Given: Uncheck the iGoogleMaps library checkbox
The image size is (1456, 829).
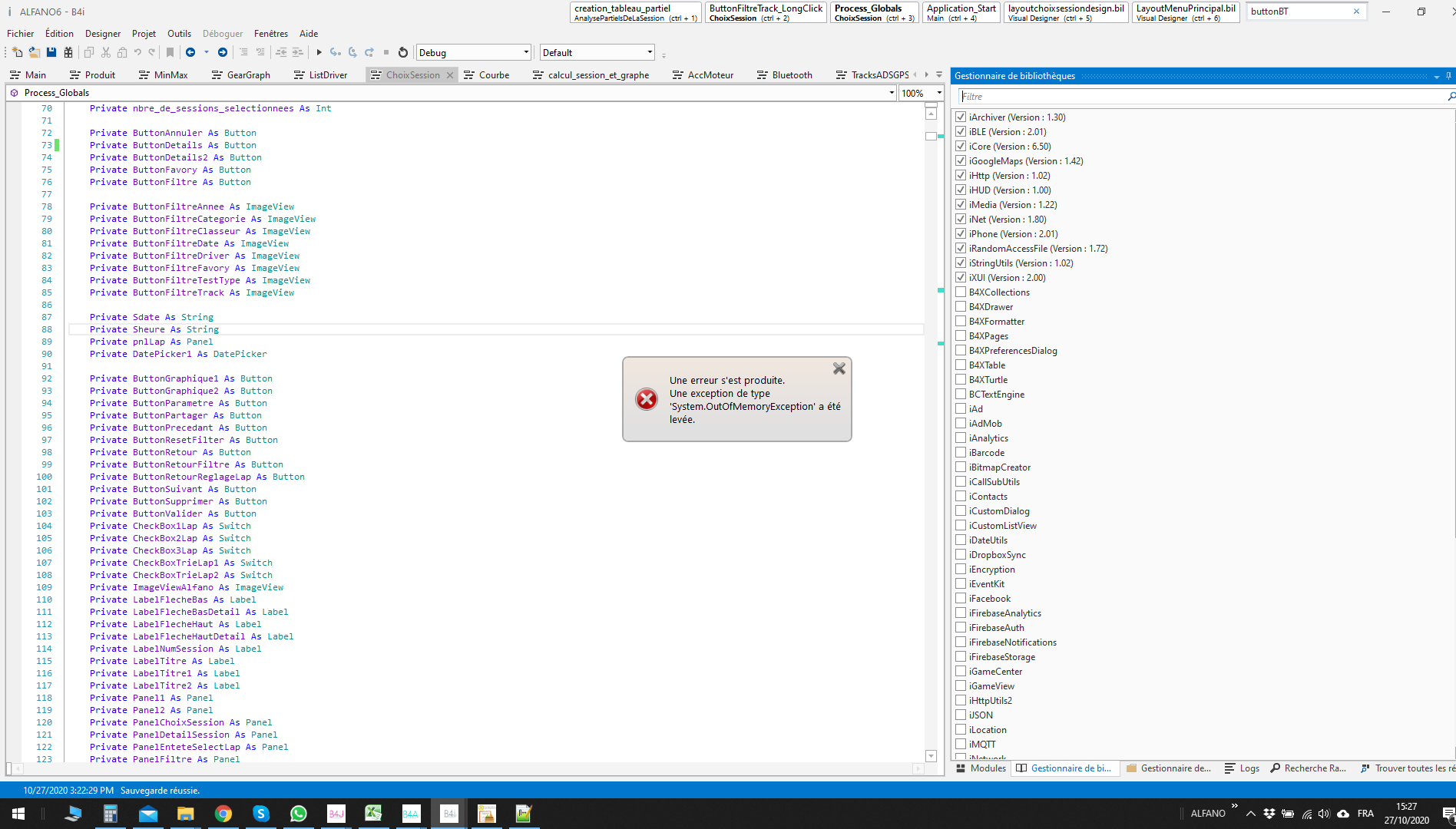Looking at the screenshot, I should coord(961,160).
